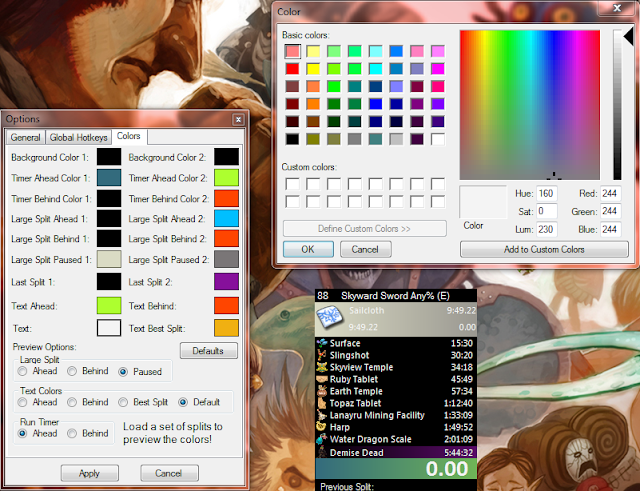640x491 pixels.
Task: Click the Green value field
Action: [611, 211]
